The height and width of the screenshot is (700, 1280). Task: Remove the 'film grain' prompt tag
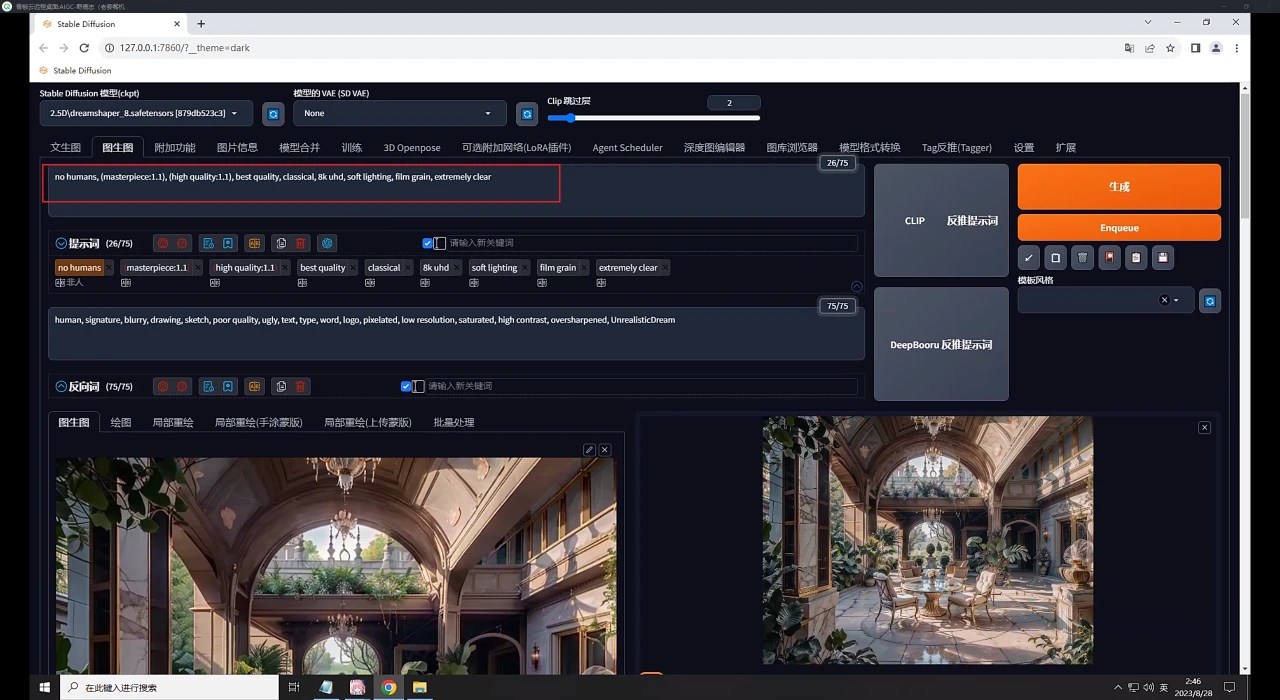pyautogui.click(x=584, y=268)
